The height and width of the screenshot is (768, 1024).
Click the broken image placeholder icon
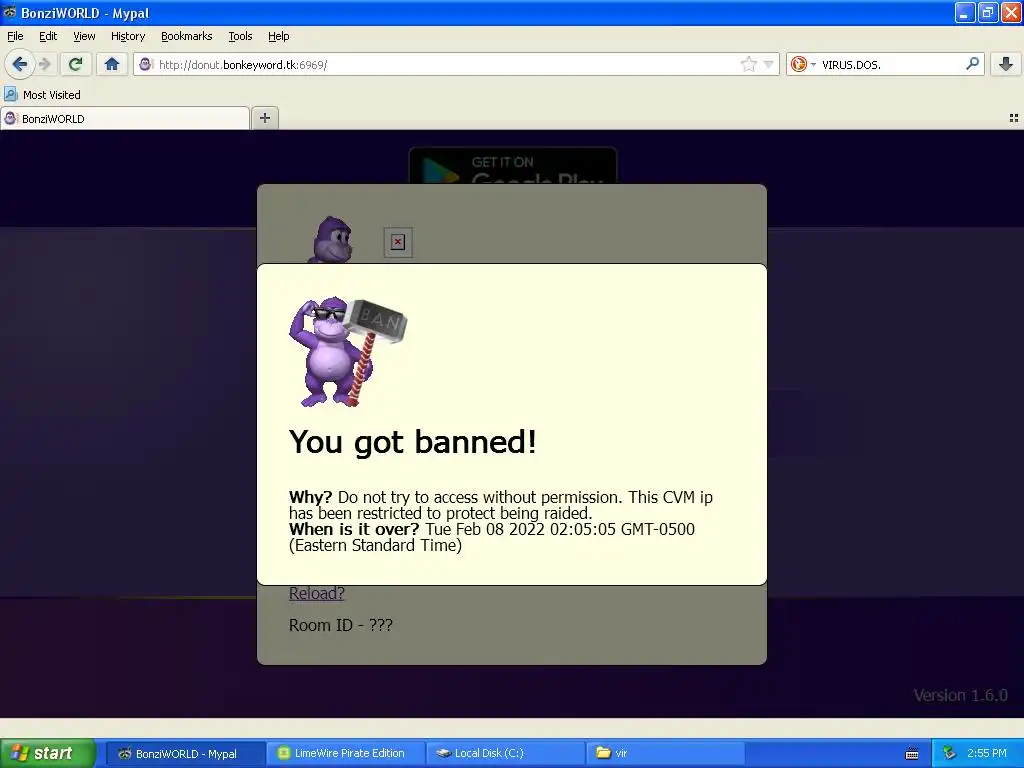pos(398,242)
